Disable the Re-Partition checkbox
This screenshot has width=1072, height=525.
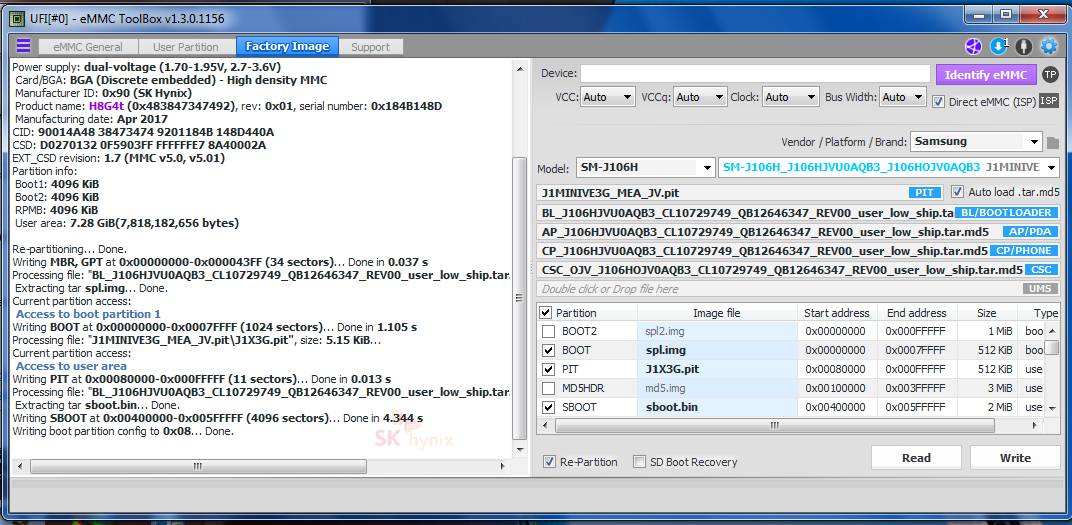tap(549, 462)
